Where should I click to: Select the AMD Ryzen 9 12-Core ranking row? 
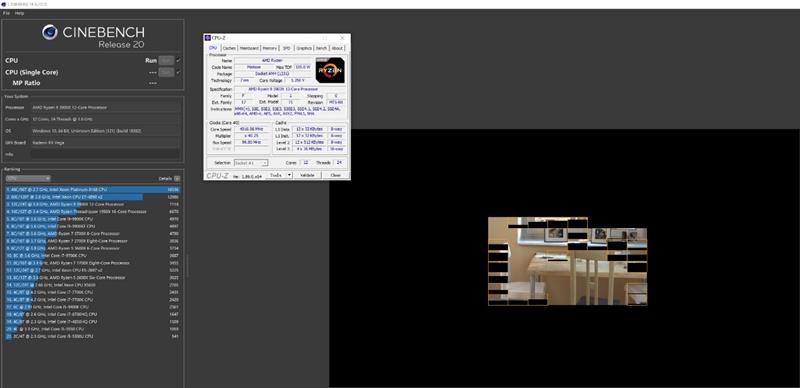tap(92, 204)
